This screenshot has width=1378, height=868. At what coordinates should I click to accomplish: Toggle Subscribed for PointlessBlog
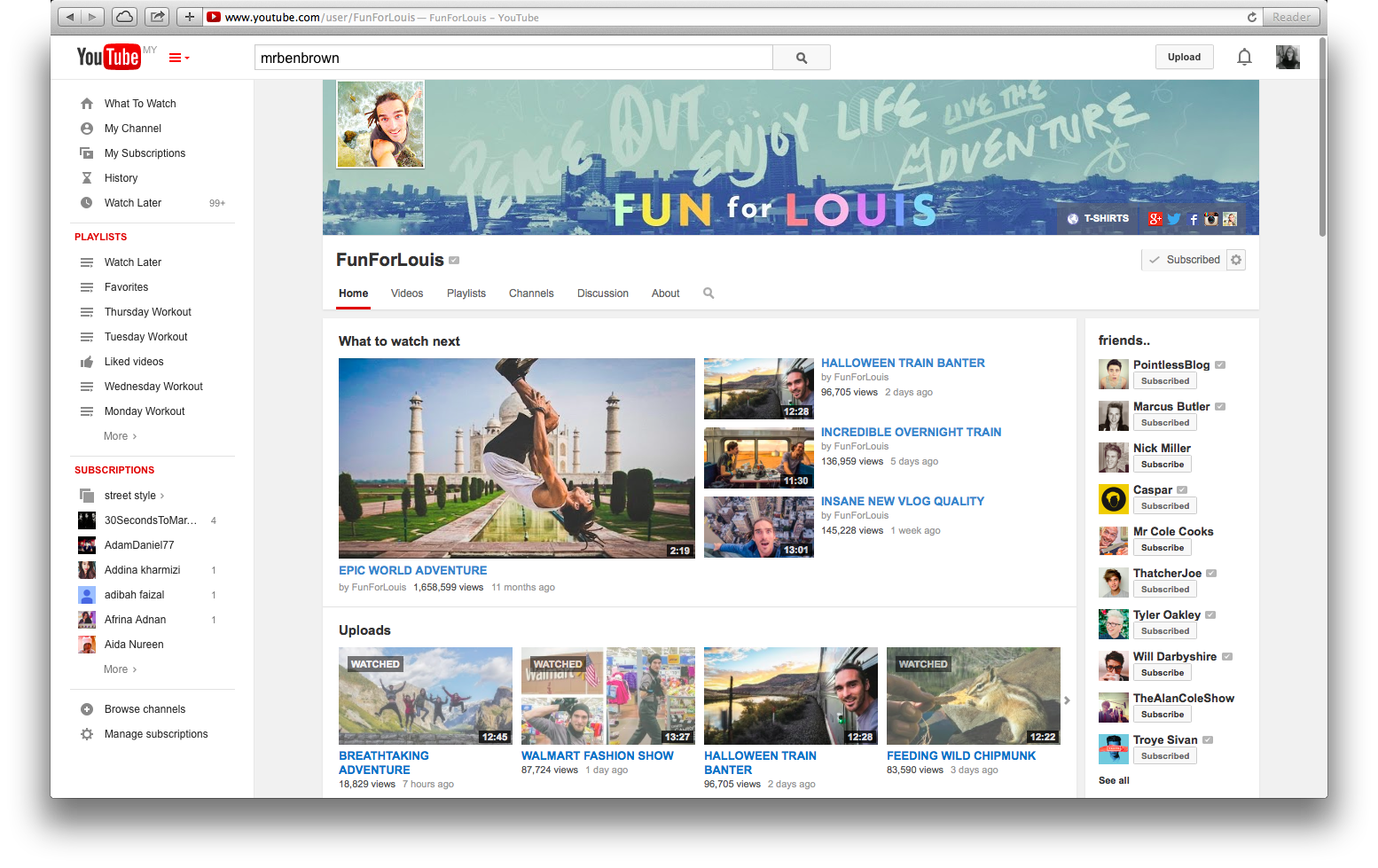pyautogui.click(x=1165, y=381)
